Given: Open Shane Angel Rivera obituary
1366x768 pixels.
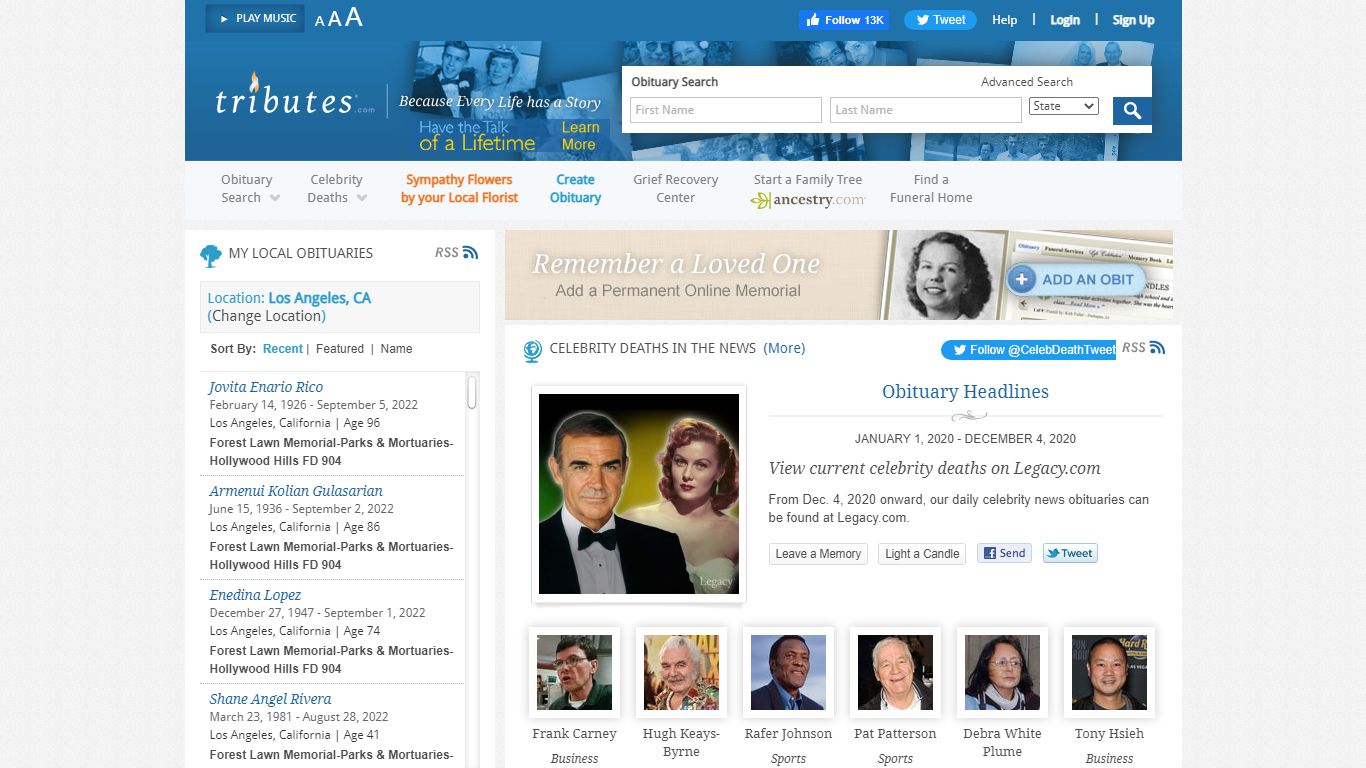Looking at the screenshot, I should pos(270,699).
